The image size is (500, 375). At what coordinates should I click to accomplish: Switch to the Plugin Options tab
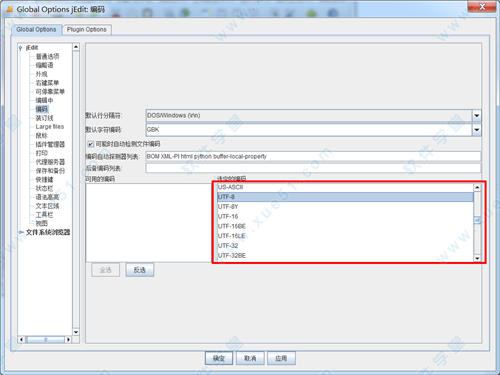87,30
